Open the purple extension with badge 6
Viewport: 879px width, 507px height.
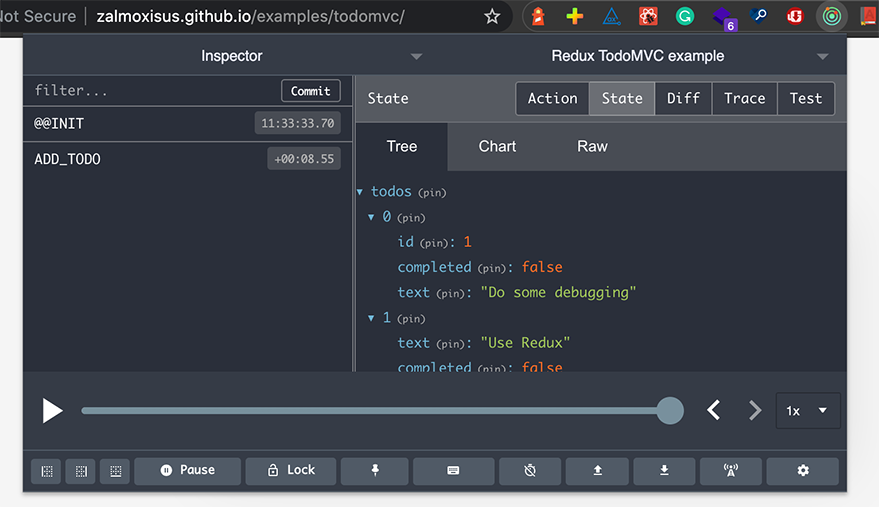[x=723, y=17]
